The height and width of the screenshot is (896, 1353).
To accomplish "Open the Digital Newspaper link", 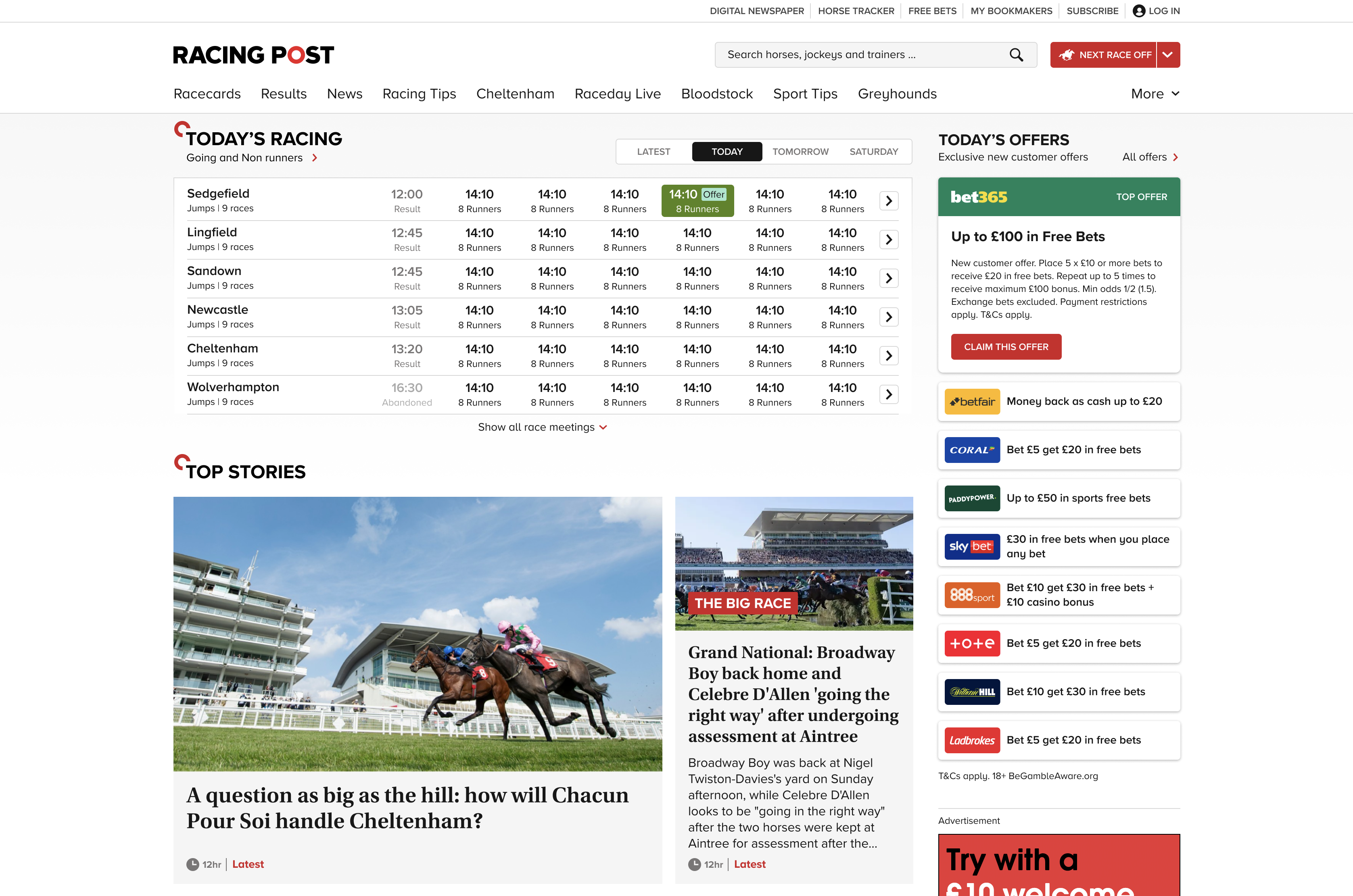I will (x=757, y=11).
